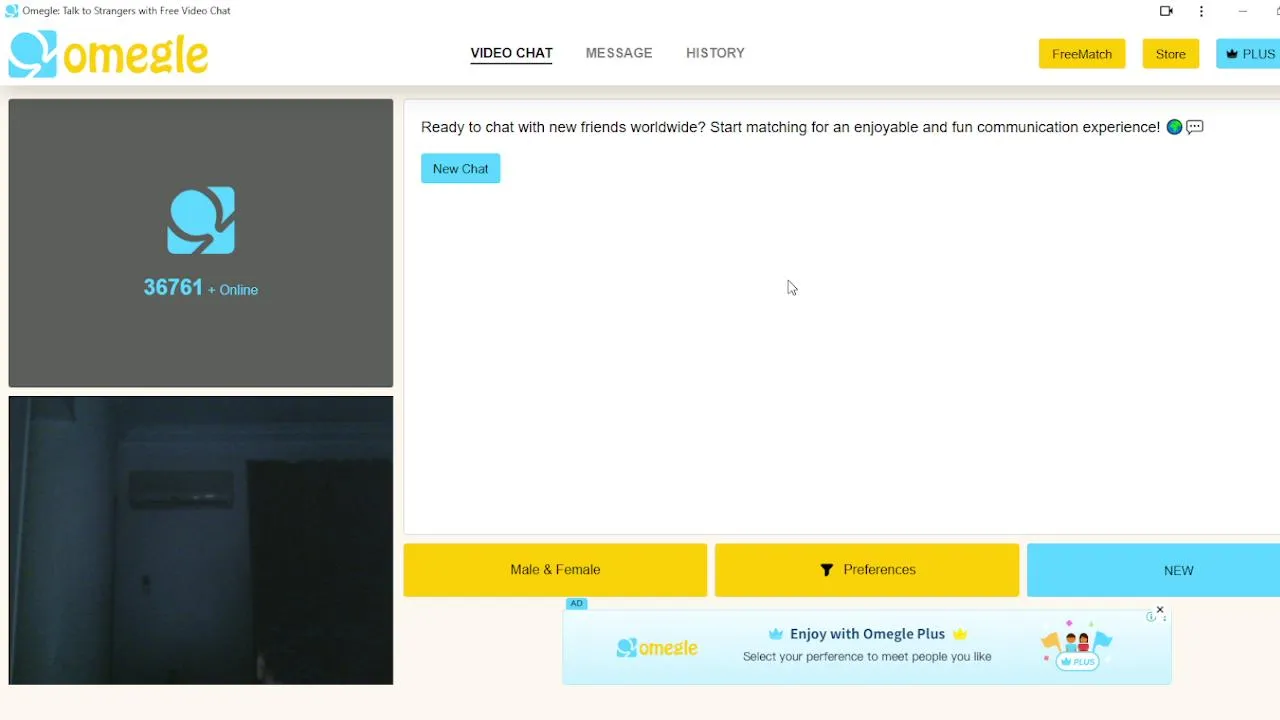
Task: Click 'Enjoy with Omegle Plus' ad text
Action: point(867,634)
